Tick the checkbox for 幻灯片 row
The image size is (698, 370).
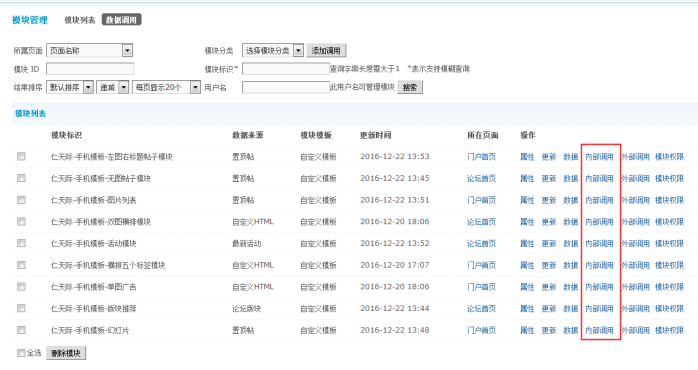(x=21, y=330)
